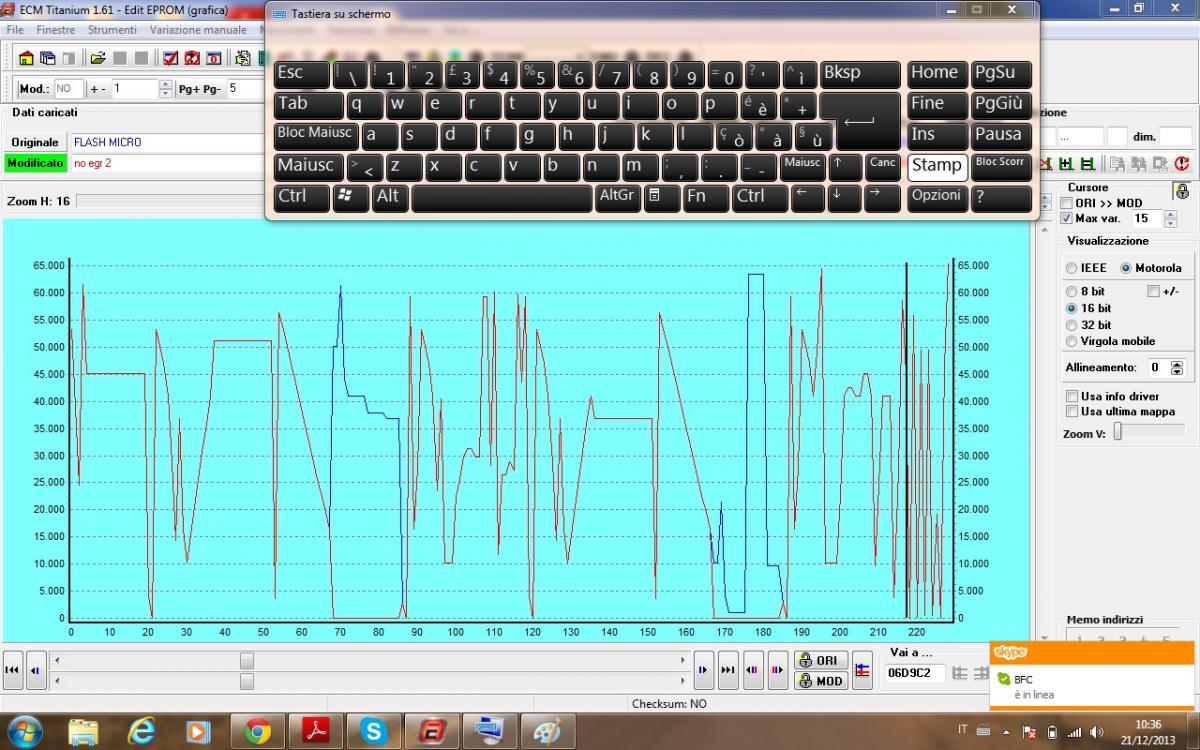This screenshot has width=1200, height=750.
Task: Open Internet Explorer from the taskbar
Action: 142,731
